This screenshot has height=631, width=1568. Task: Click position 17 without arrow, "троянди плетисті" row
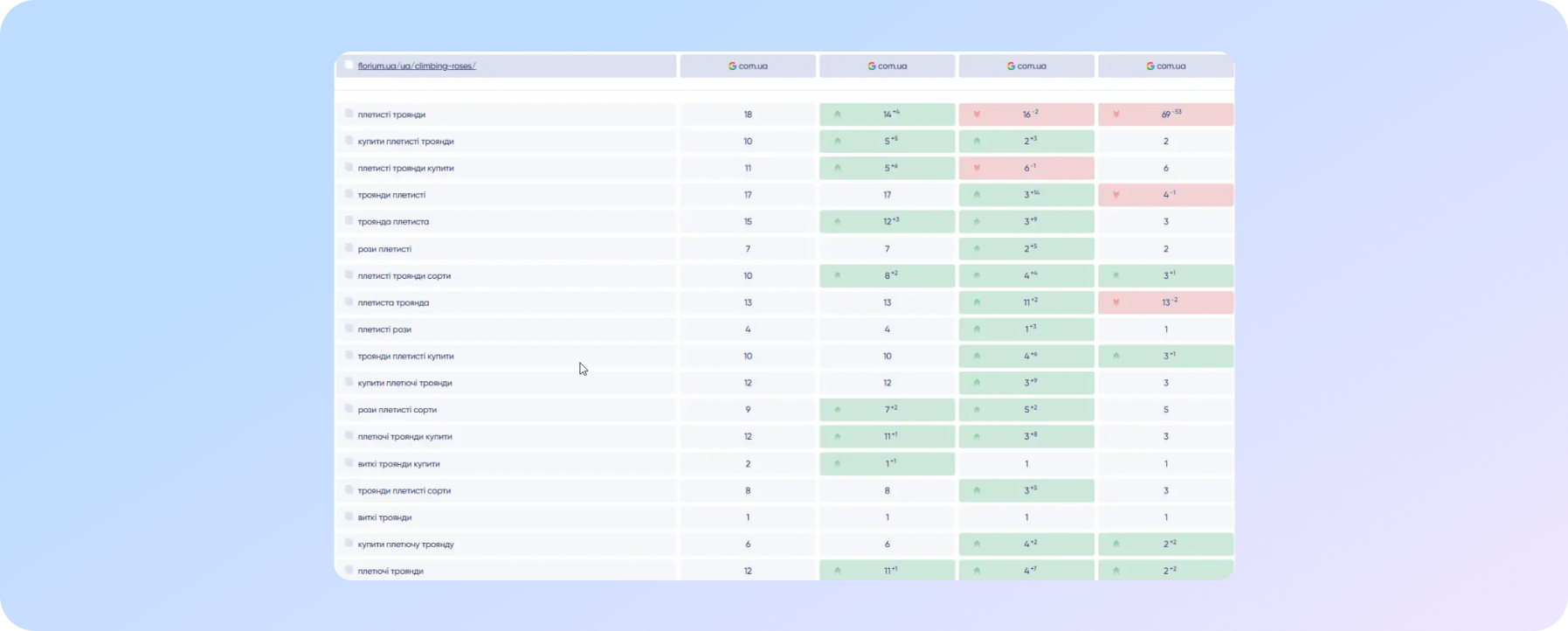coord(887,195)
